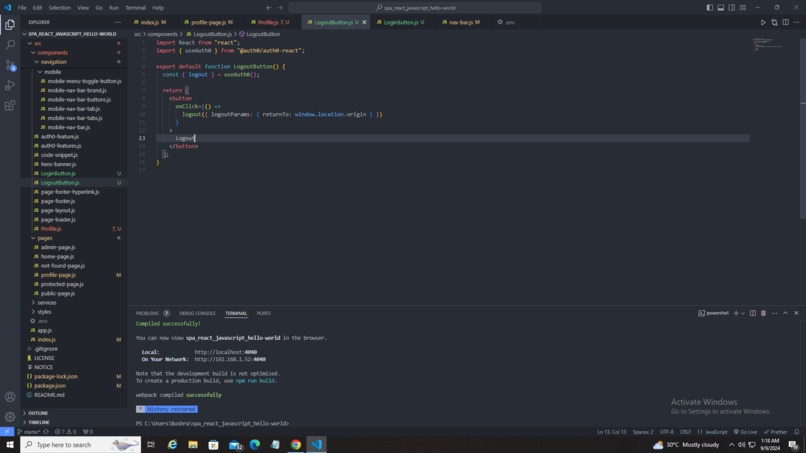This screenshot has width=806, height=453.
Task: Click the command center search box
Action: pos(415,8)
